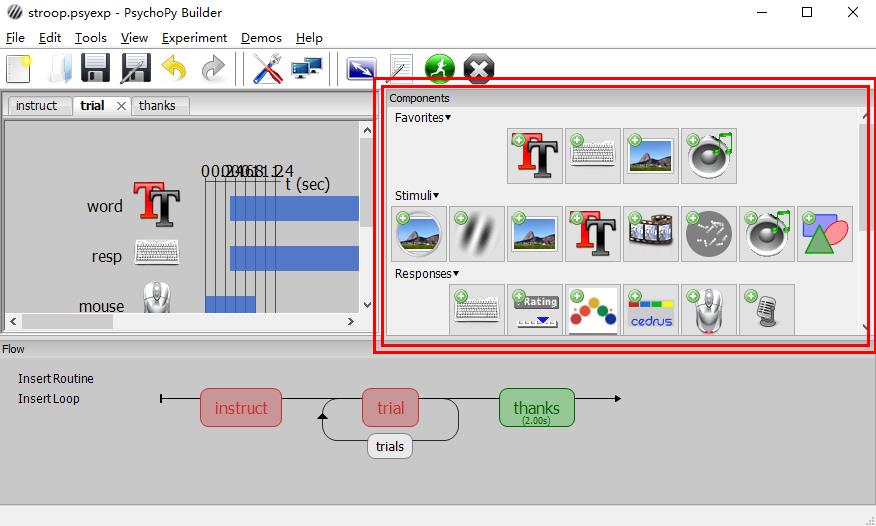Add a Grating stimulus component
This screenshot has width=876, height=526.
coord(477,234)
